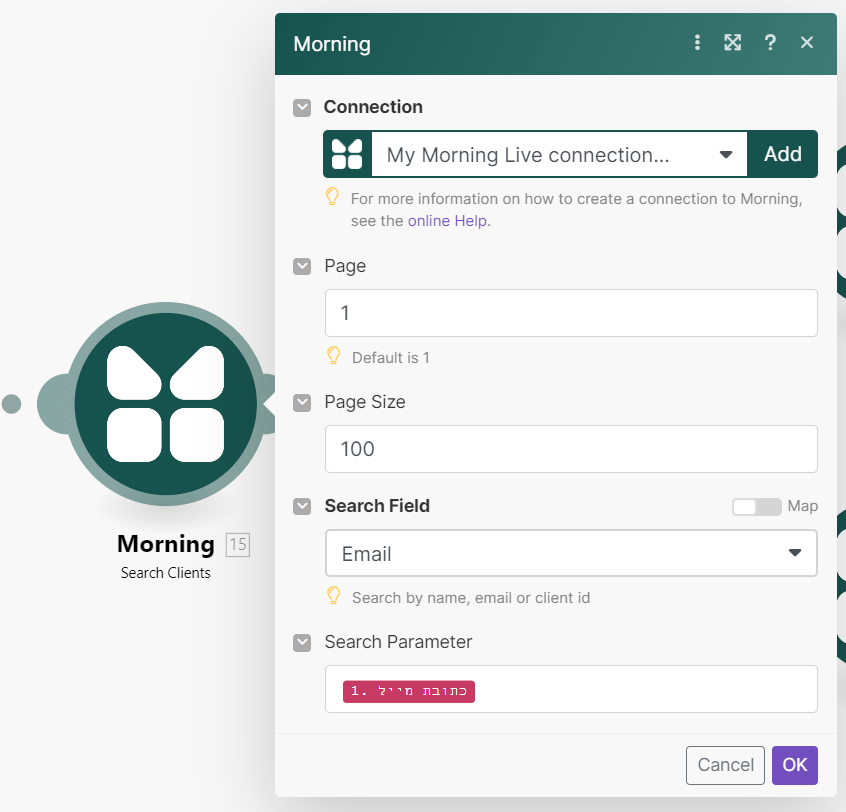The width and height of the screenshot is (846, 812).
Task: Open the online Help link
Action: click(447, 221)
